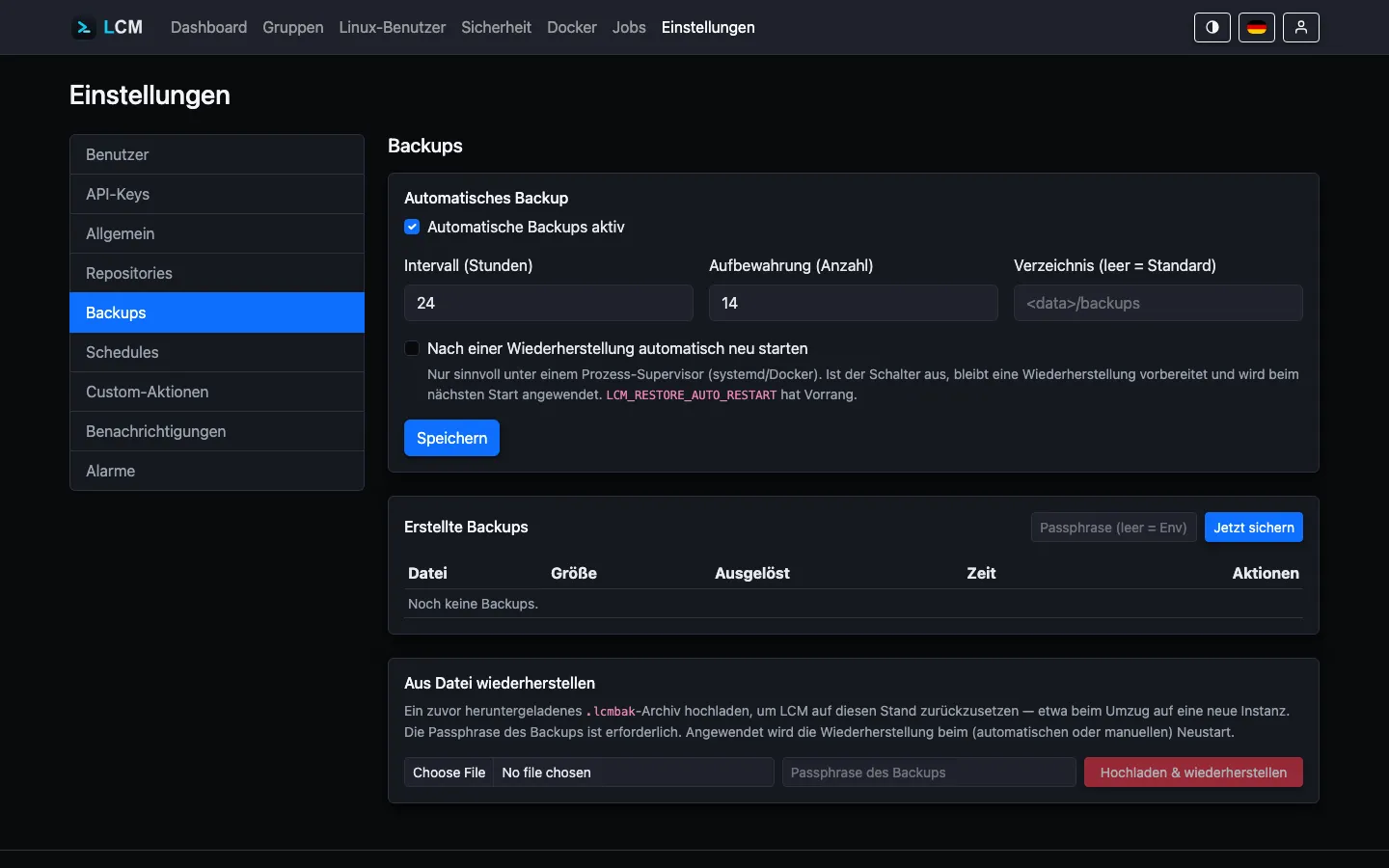Click the .lcmbak code text
Viewport: 1389px width, 868px height.
(611, 712)
